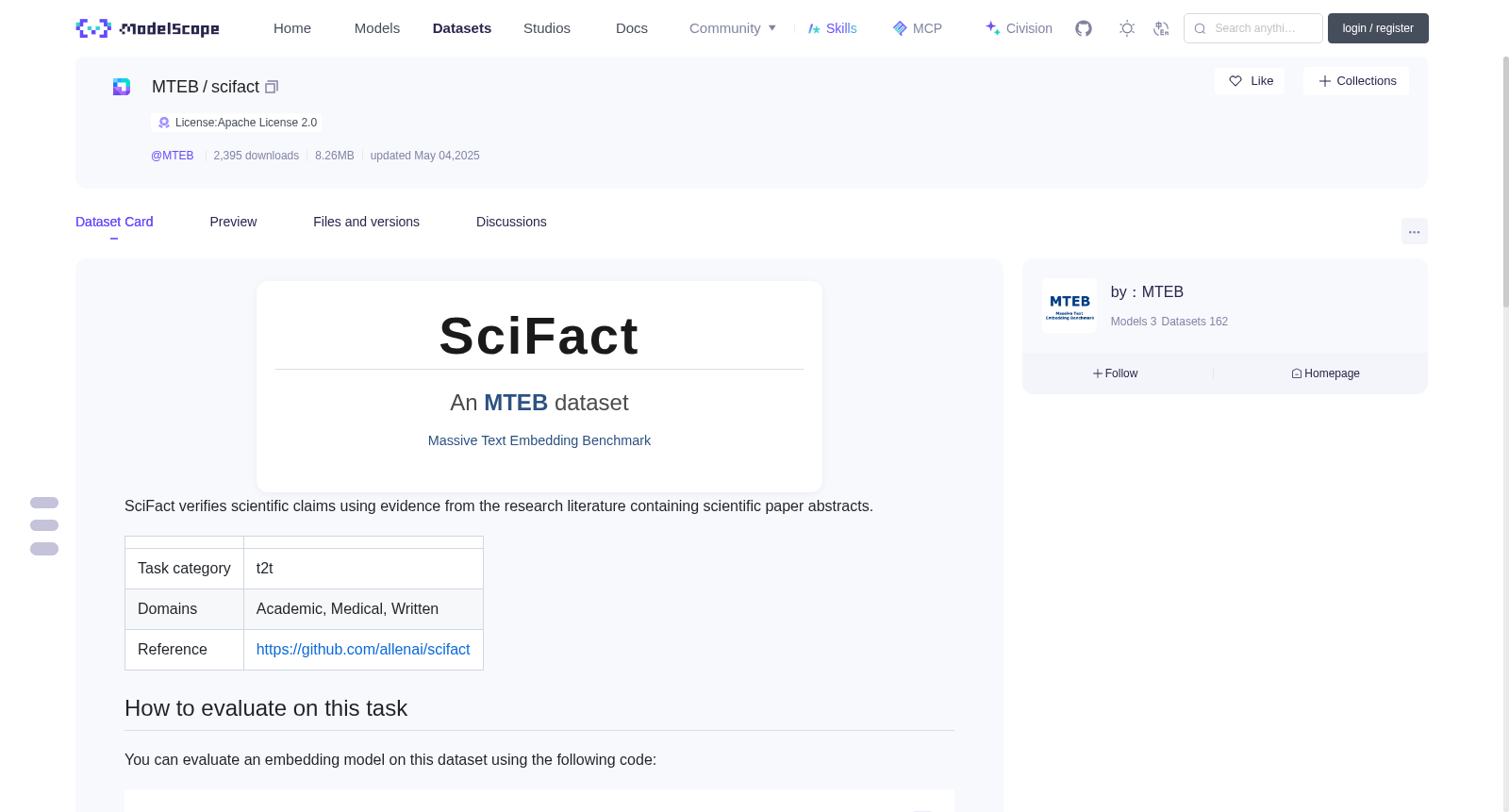Switch site language with the translate icon
The width and height of the screenshot is (1509, 812).
[1161, 28]
